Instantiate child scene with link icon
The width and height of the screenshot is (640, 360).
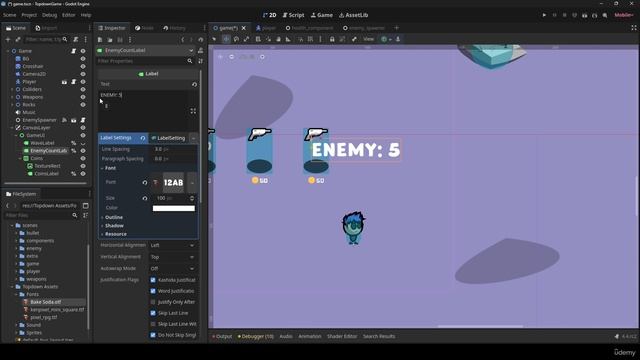pyautogui.click(x=18, y=40)
